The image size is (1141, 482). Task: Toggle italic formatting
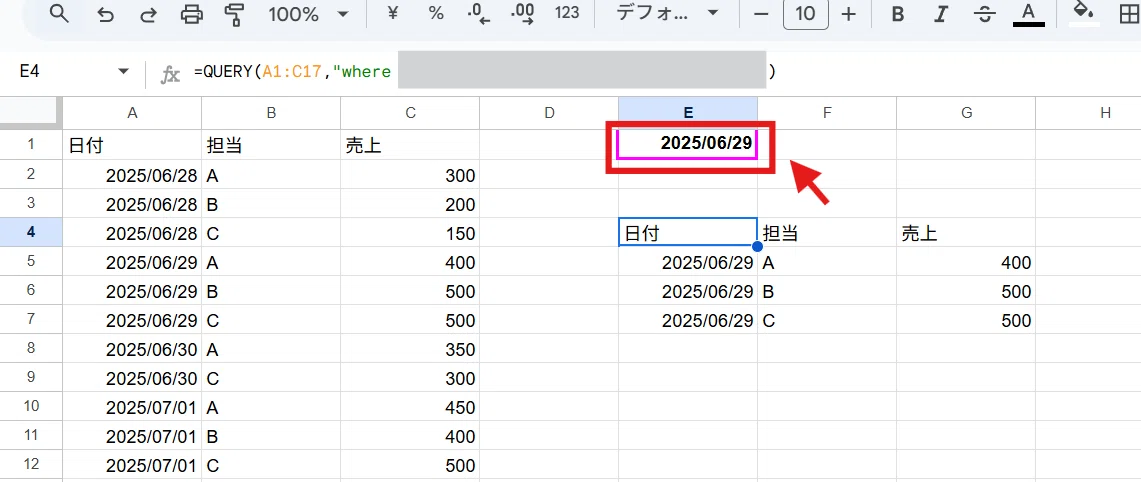(942, 14)
